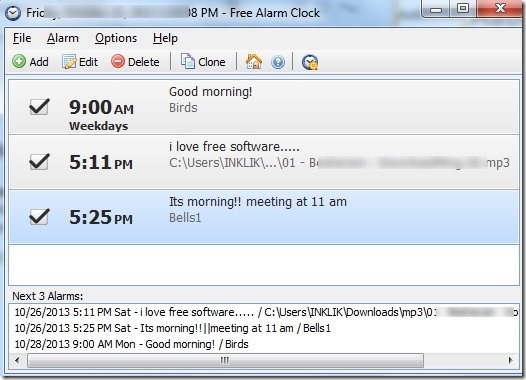Click the 'Birds' sound name in alarm list
Image resolution: width=526 pixels, height=380 pixels.
click(183, 108)
